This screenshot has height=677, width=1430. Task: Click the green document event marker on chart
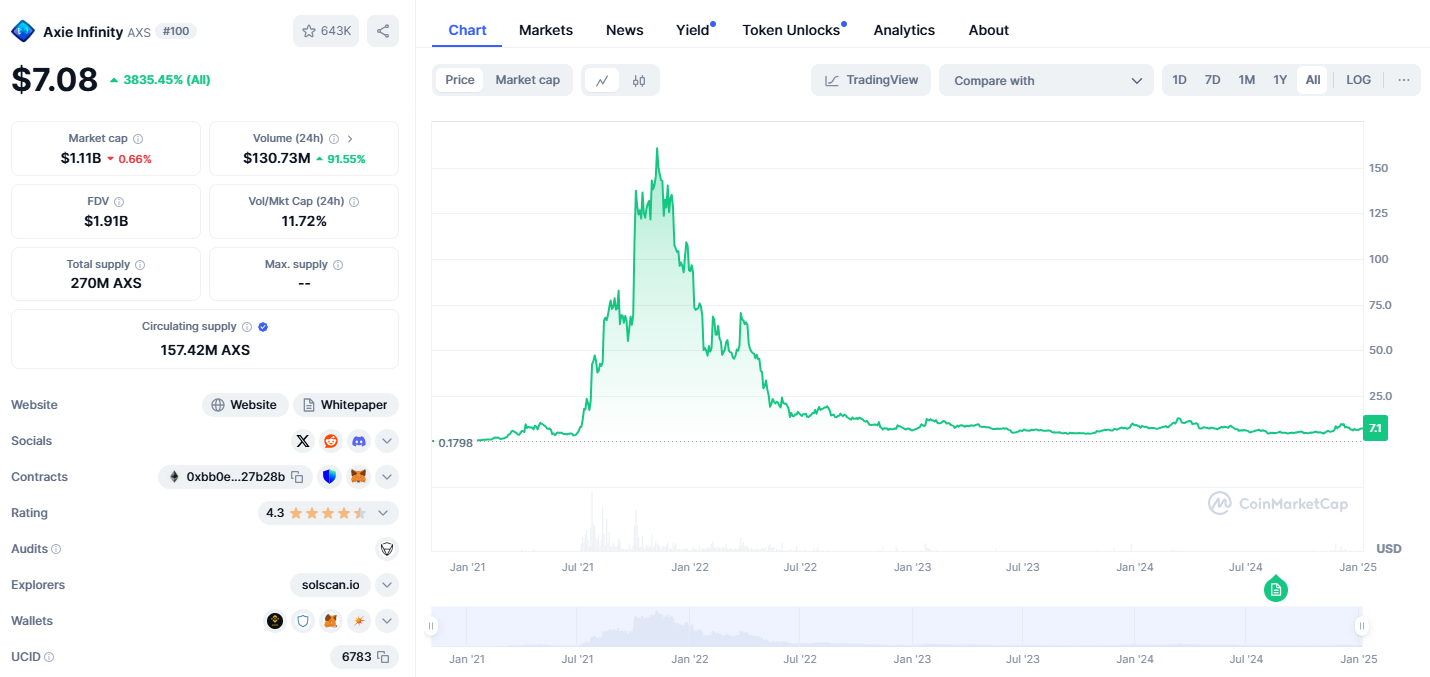click(1276, 590)
